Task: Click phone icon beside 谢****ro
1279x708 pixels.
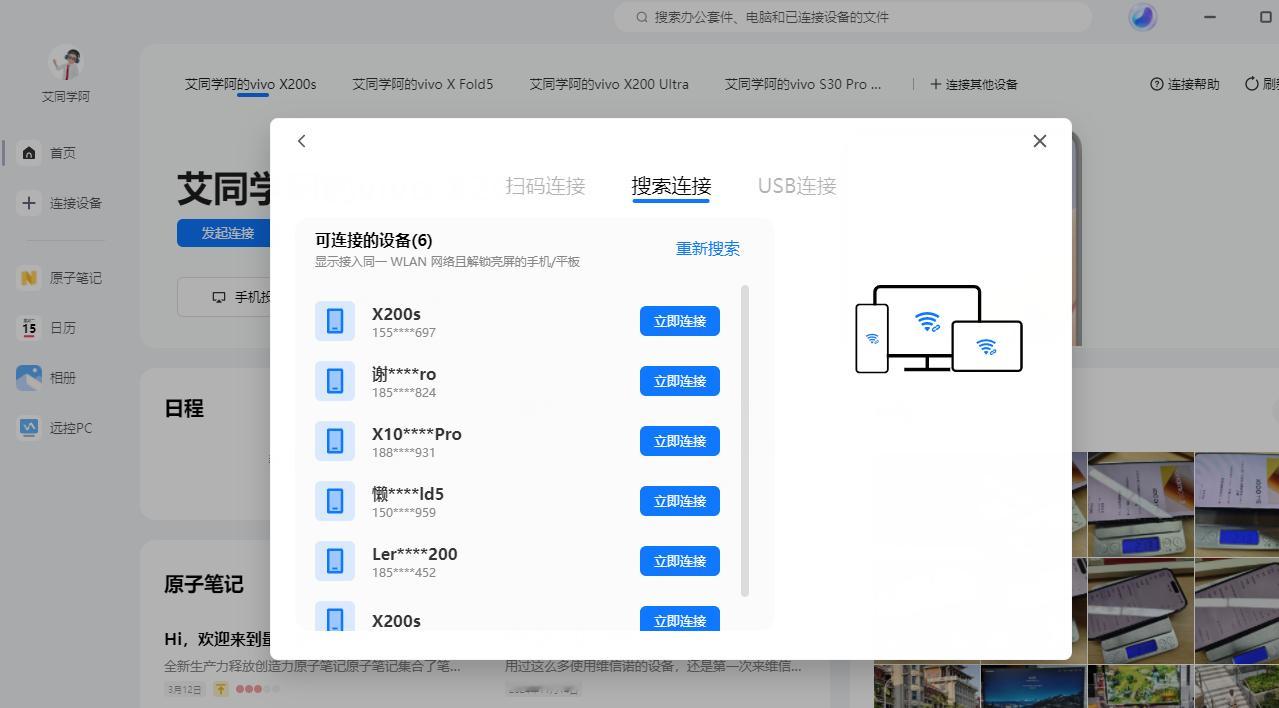Action: pos(335,381)
